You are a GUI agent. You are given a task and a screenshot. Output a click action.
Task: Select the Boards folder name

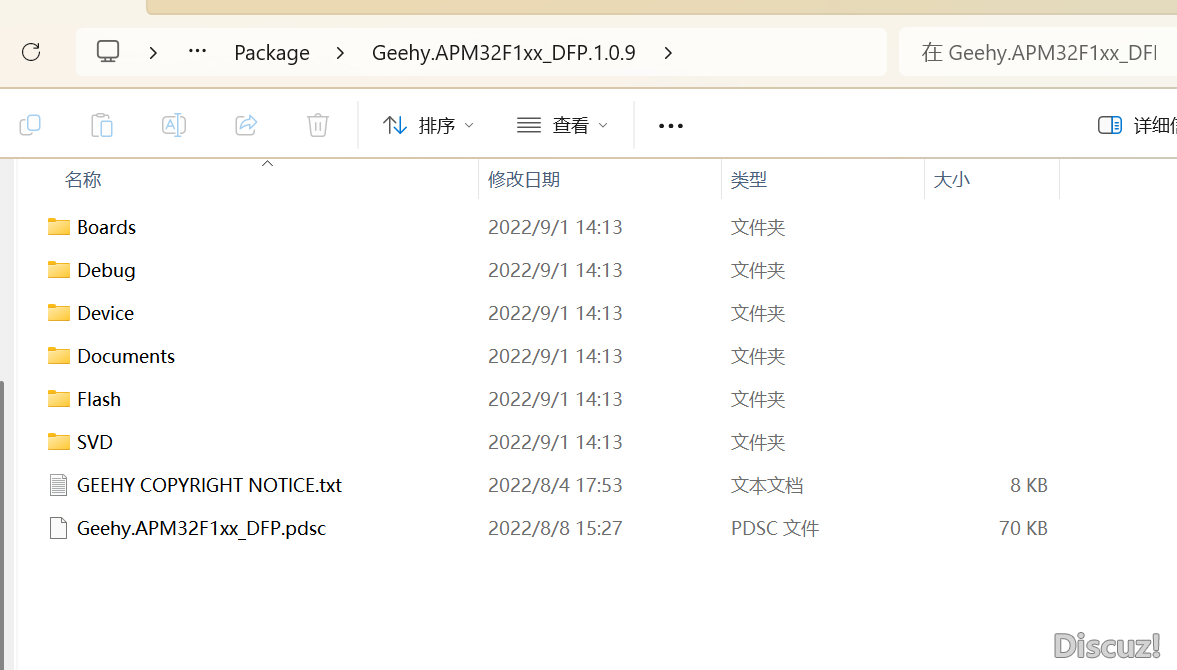click(107, 227)
